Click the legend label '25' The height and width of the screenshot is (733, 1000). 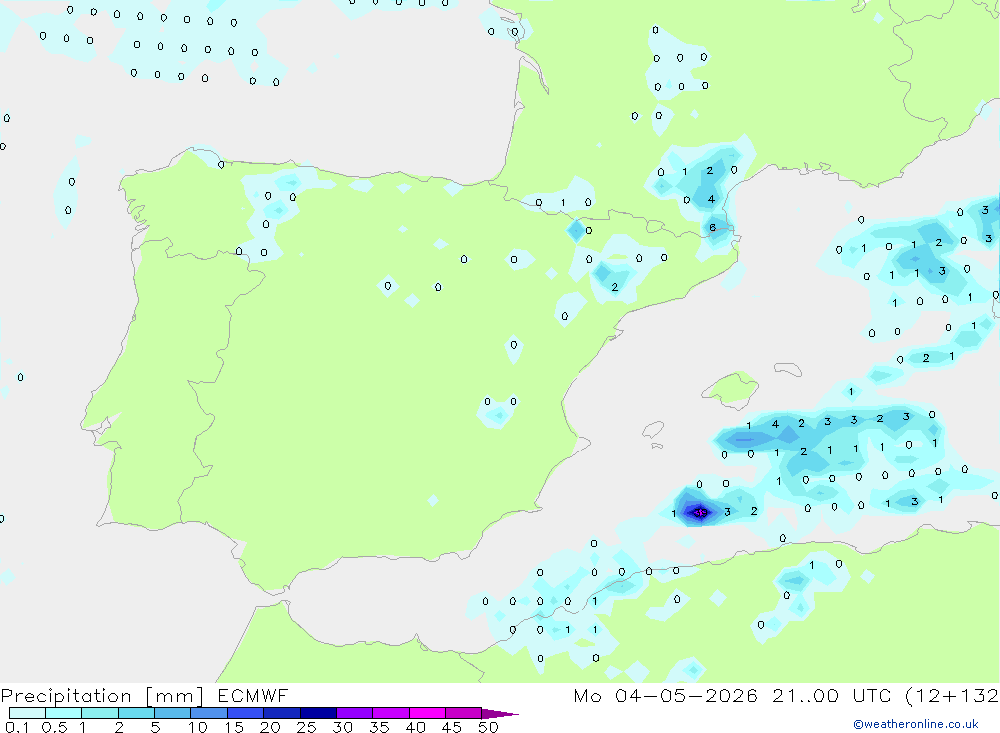pyautogui.click(x=306, y=727)
